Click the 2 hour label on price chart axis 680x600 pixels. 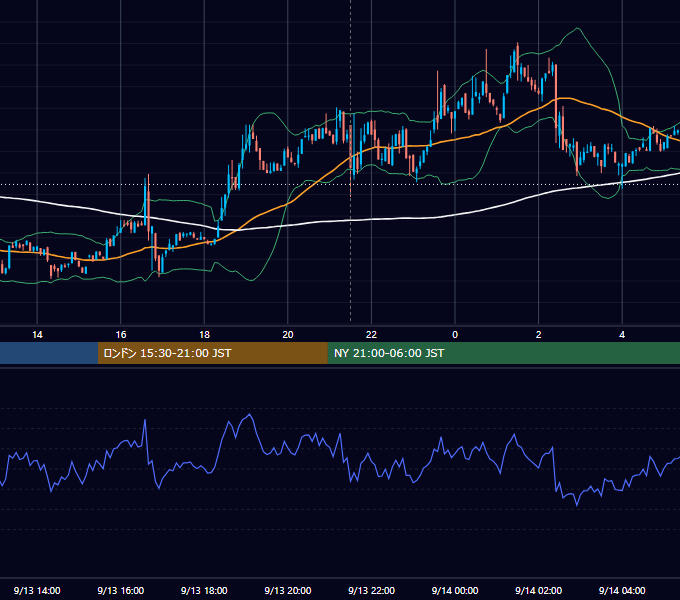coord(539,335)
